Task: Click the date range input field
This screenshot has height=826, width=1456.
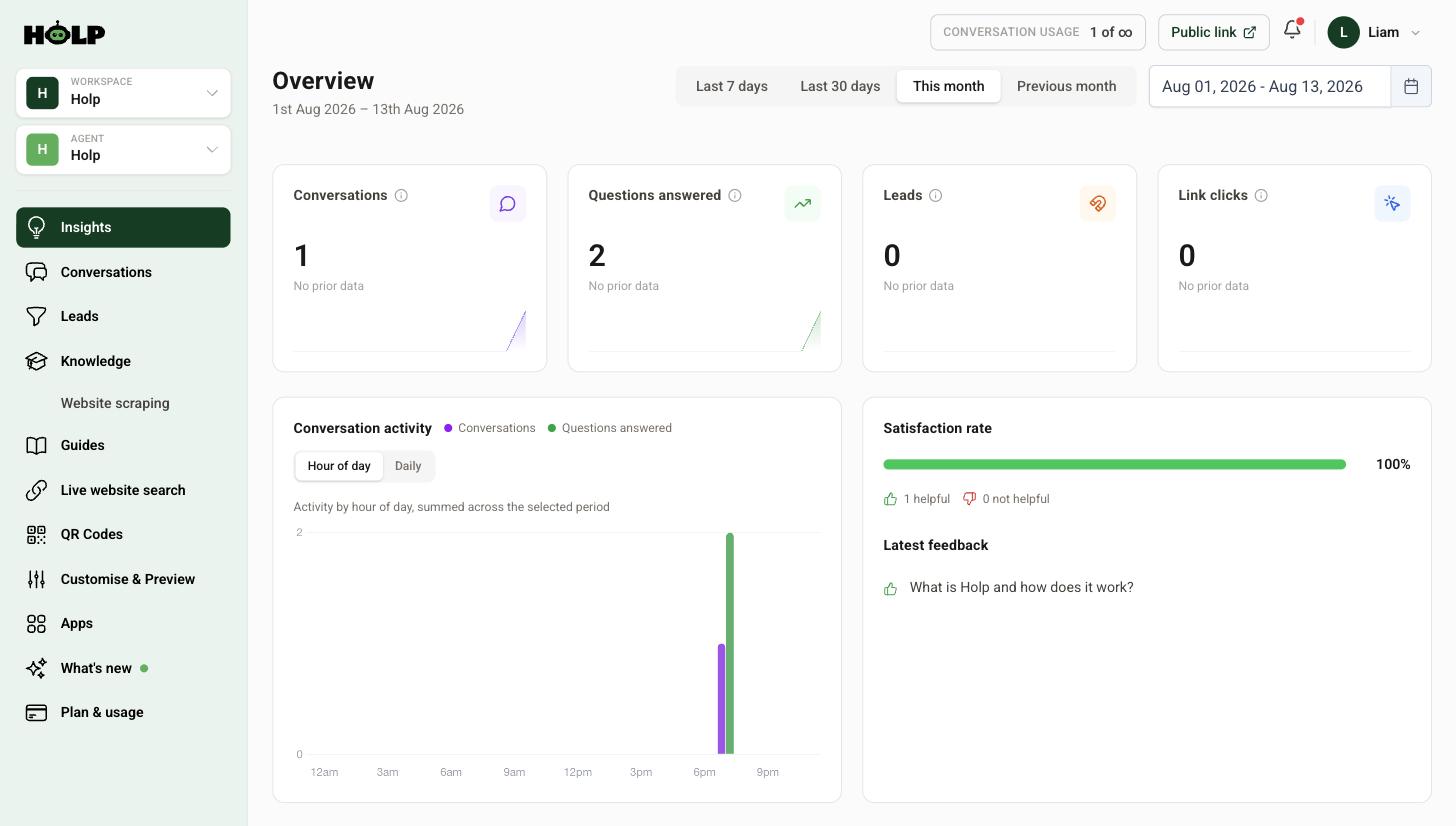Action: coord(1269,86)
